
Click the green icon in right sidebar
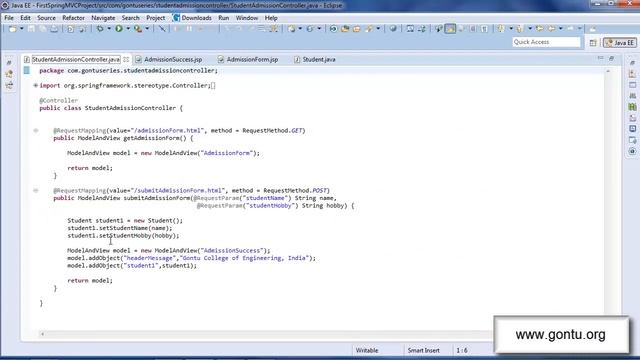(x=632, y=107)
